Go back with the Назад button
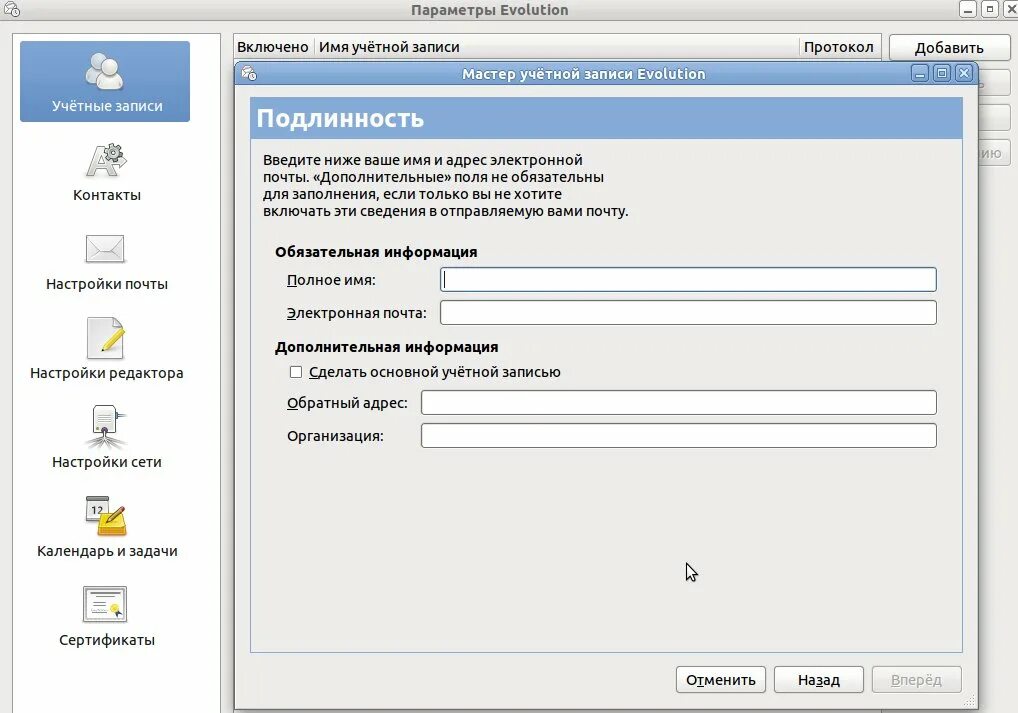The height and width of the screenshot is (713, 1018). [x=819, y=679]
